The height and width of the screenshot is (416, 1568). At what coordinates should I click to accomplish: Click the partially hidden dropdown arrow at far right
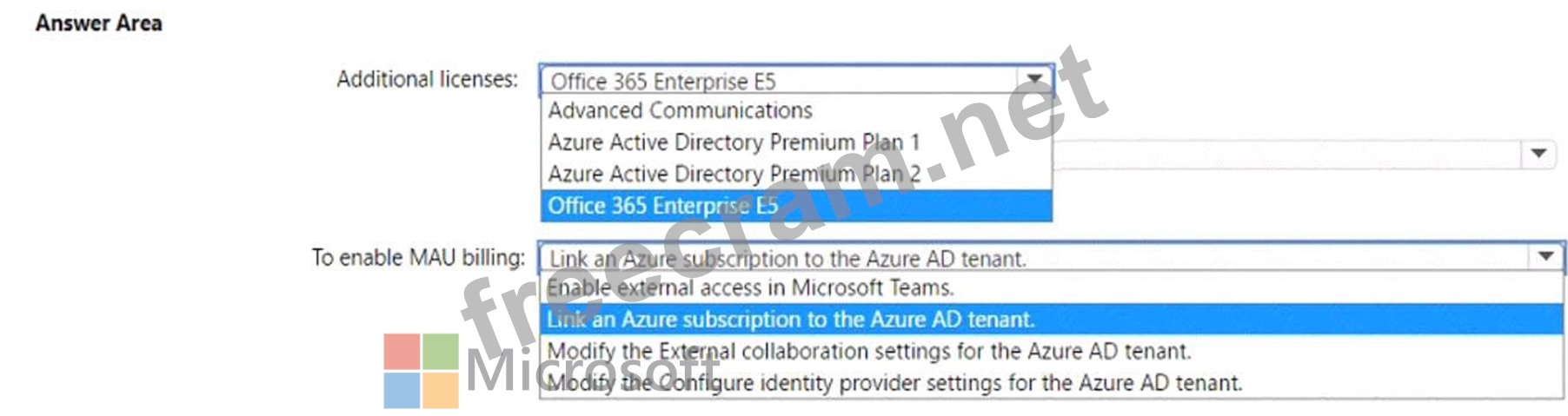(x=1538, y=154)
